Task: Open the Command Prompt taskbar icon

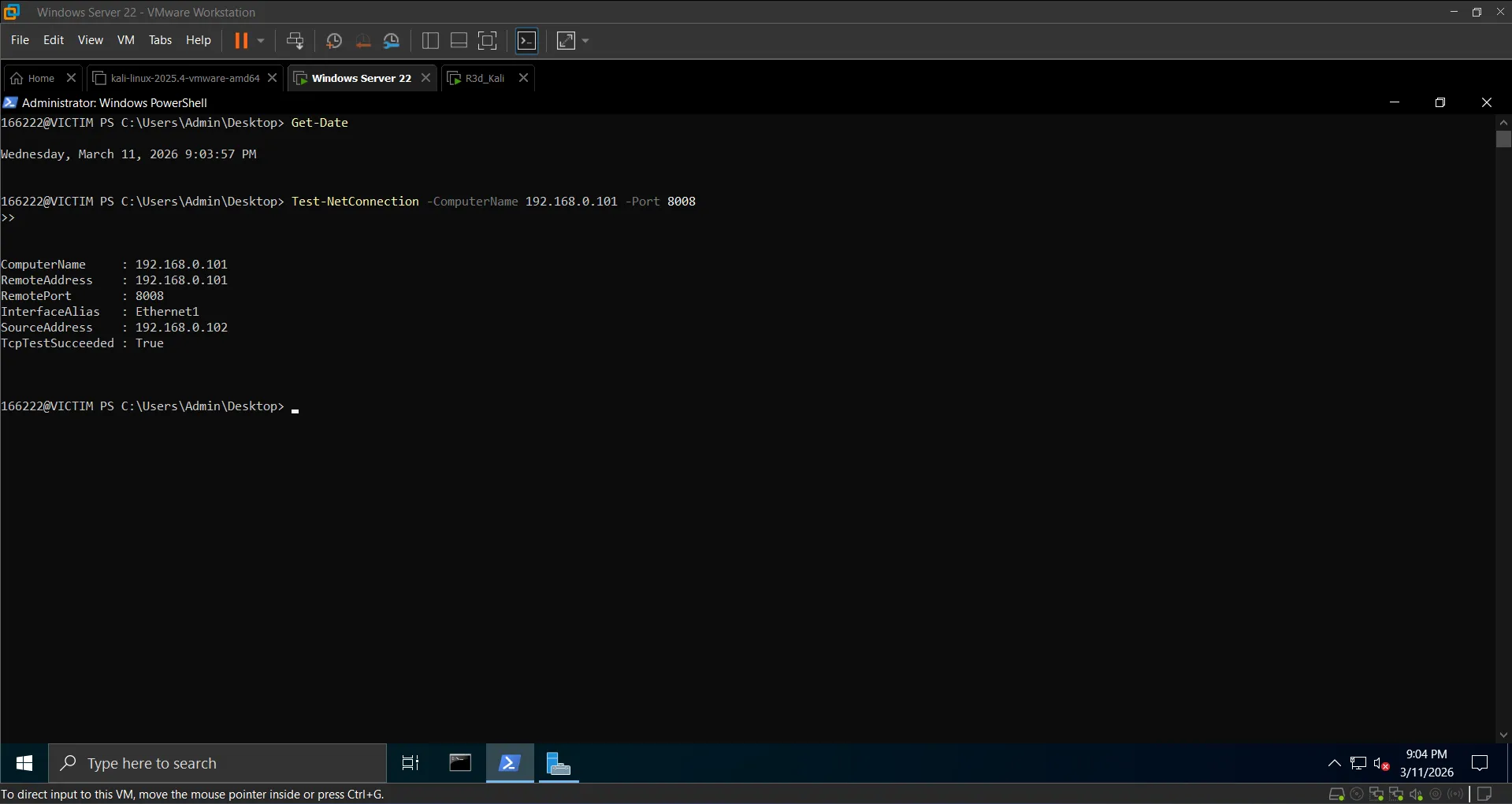Action: pyautogui.click(x=460, y=763)
